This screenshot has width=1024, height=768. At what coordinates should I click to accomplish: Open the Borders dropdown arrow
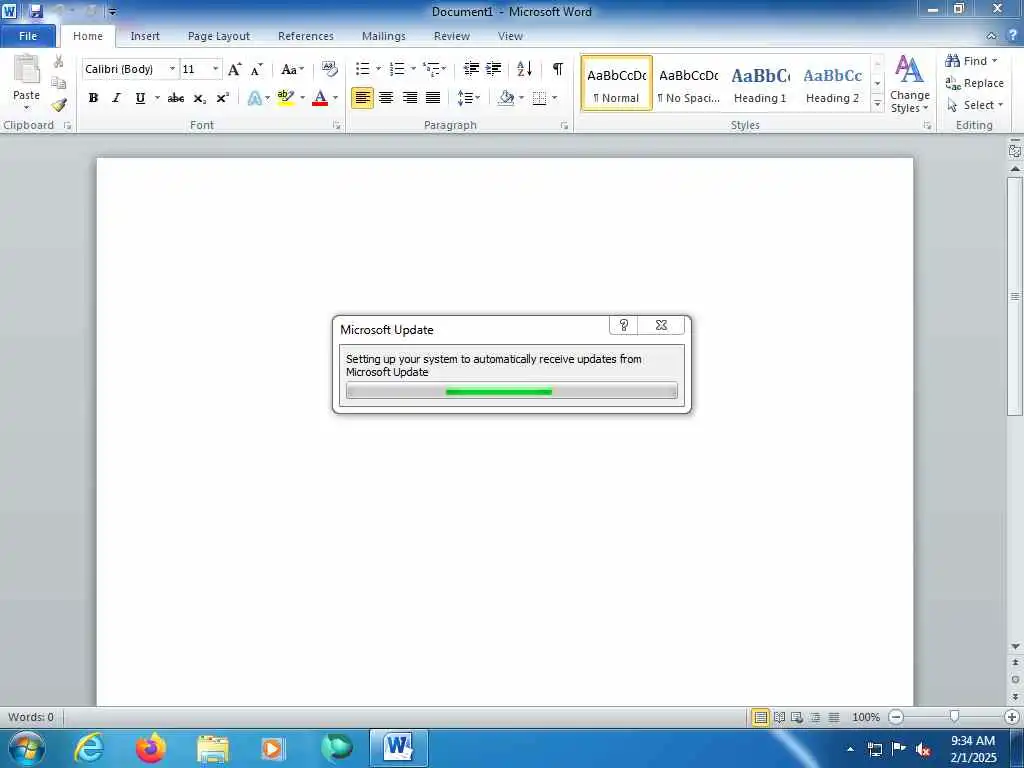(x=554, y=98)
